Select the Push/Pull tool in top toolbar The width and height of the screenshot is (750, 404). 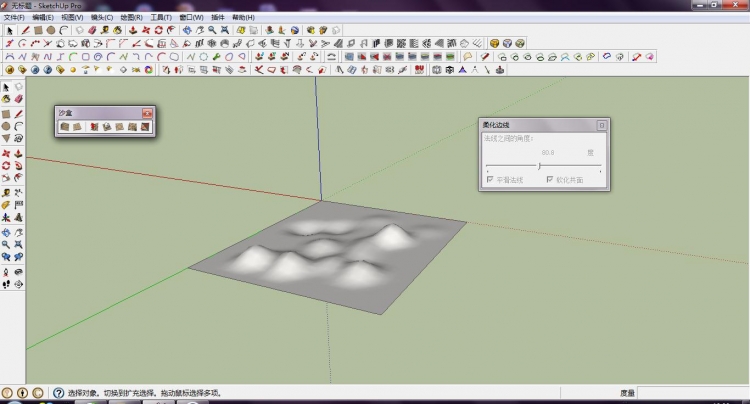(133, 30)
